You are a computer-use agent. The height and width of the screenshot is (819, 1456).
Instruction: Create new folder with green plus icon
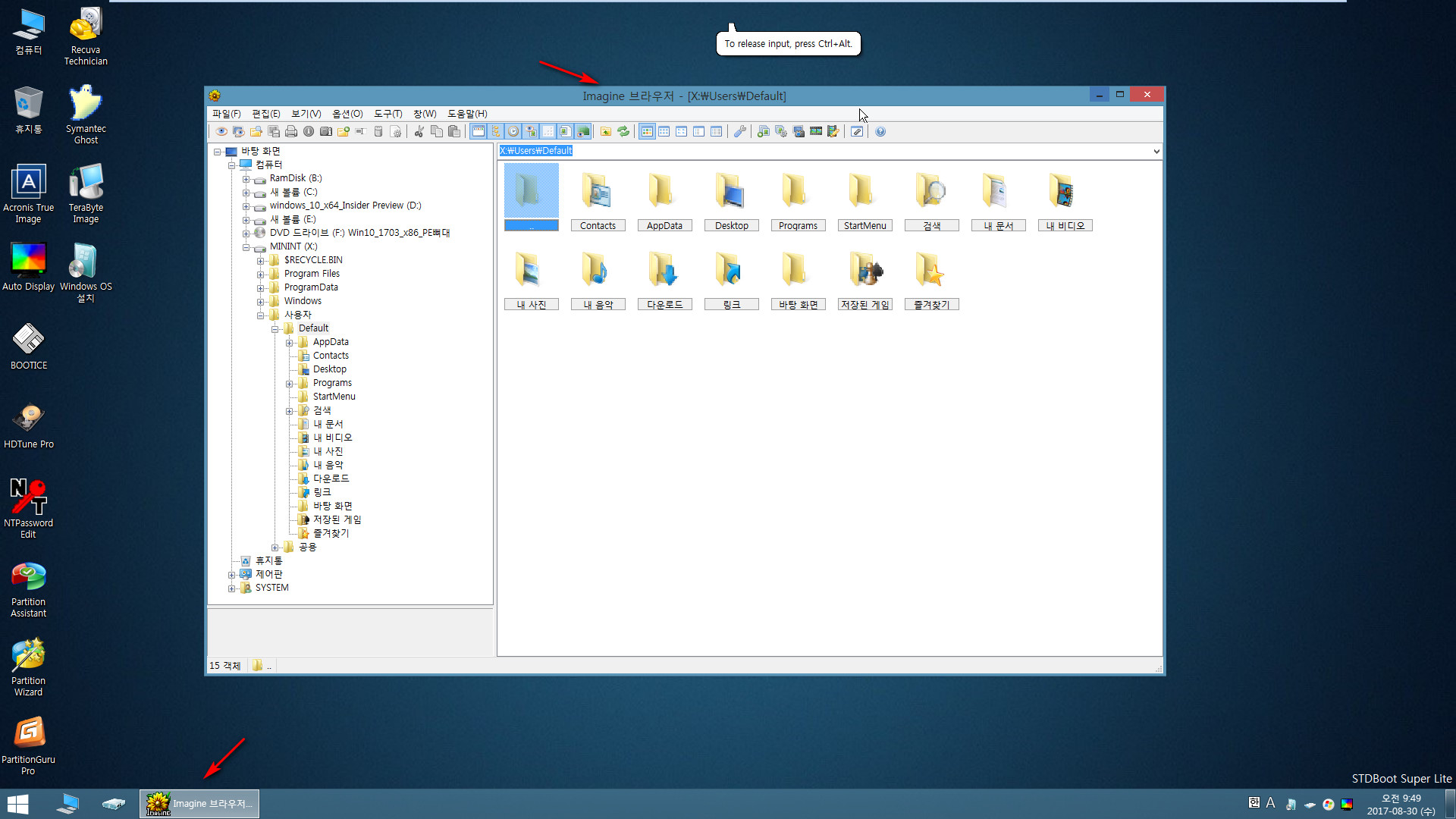click(344, 131)
